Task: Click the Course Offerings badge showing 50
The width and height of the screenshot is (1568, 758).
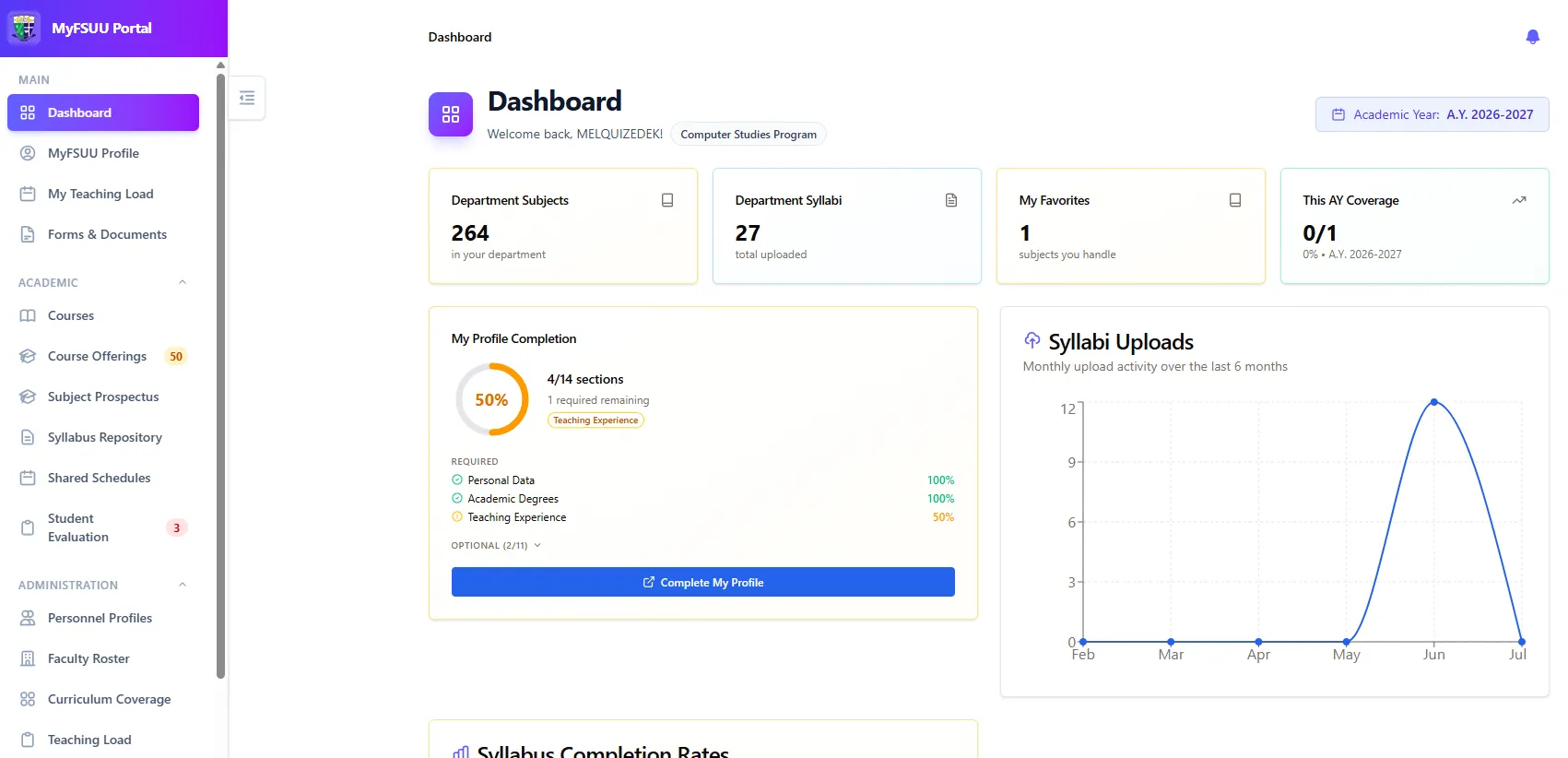Action: coord(176,356)
